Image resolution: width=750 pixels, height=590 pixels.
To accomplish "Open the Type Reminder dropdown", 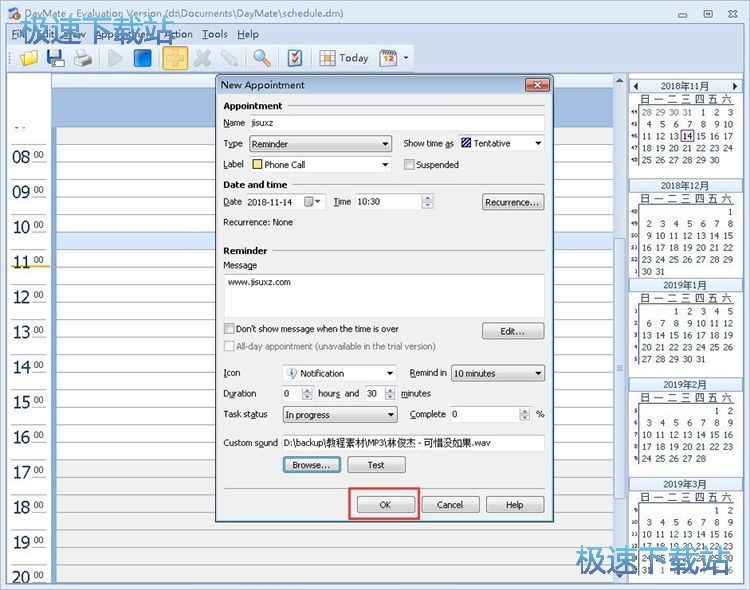I will tap(320, 144).
